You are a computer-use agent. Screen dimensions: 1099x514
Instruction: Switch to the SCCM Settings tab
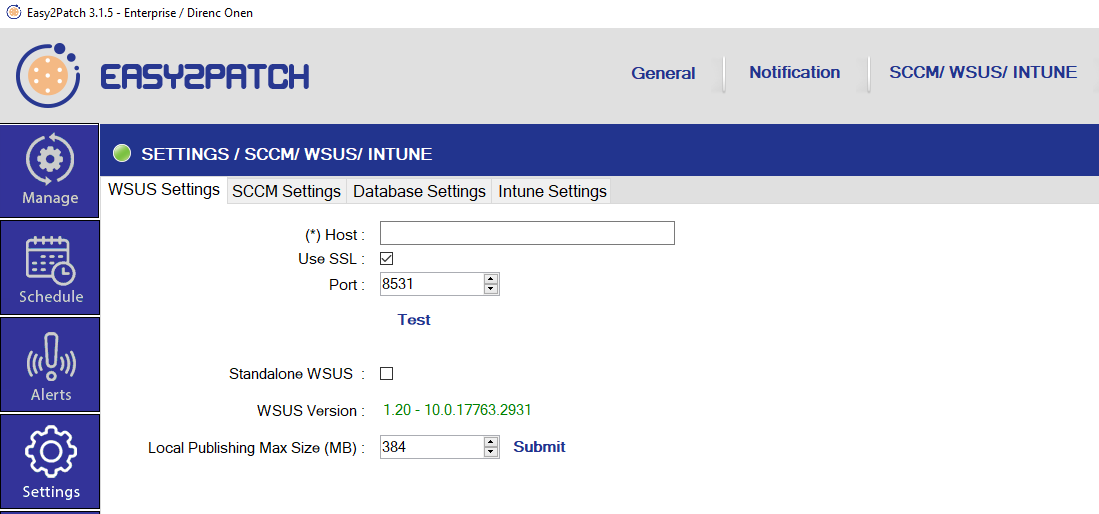pyautogui.click(x=286, y=191)
